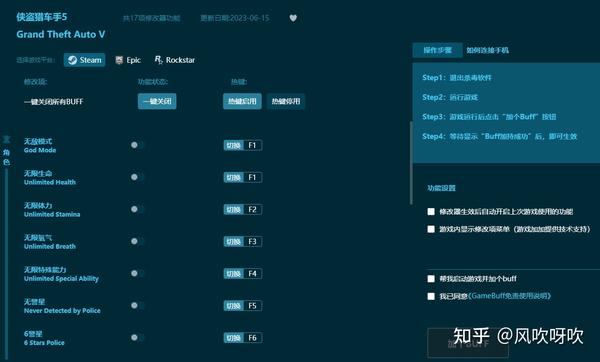Check the 帮我启动游戏并加个buff checkbox
This screenshot has height=362, width=600.
431,279
